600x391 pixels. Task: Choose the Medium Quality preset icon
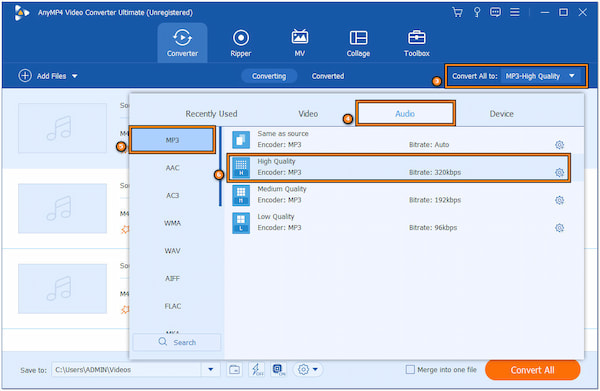point(241,195)
